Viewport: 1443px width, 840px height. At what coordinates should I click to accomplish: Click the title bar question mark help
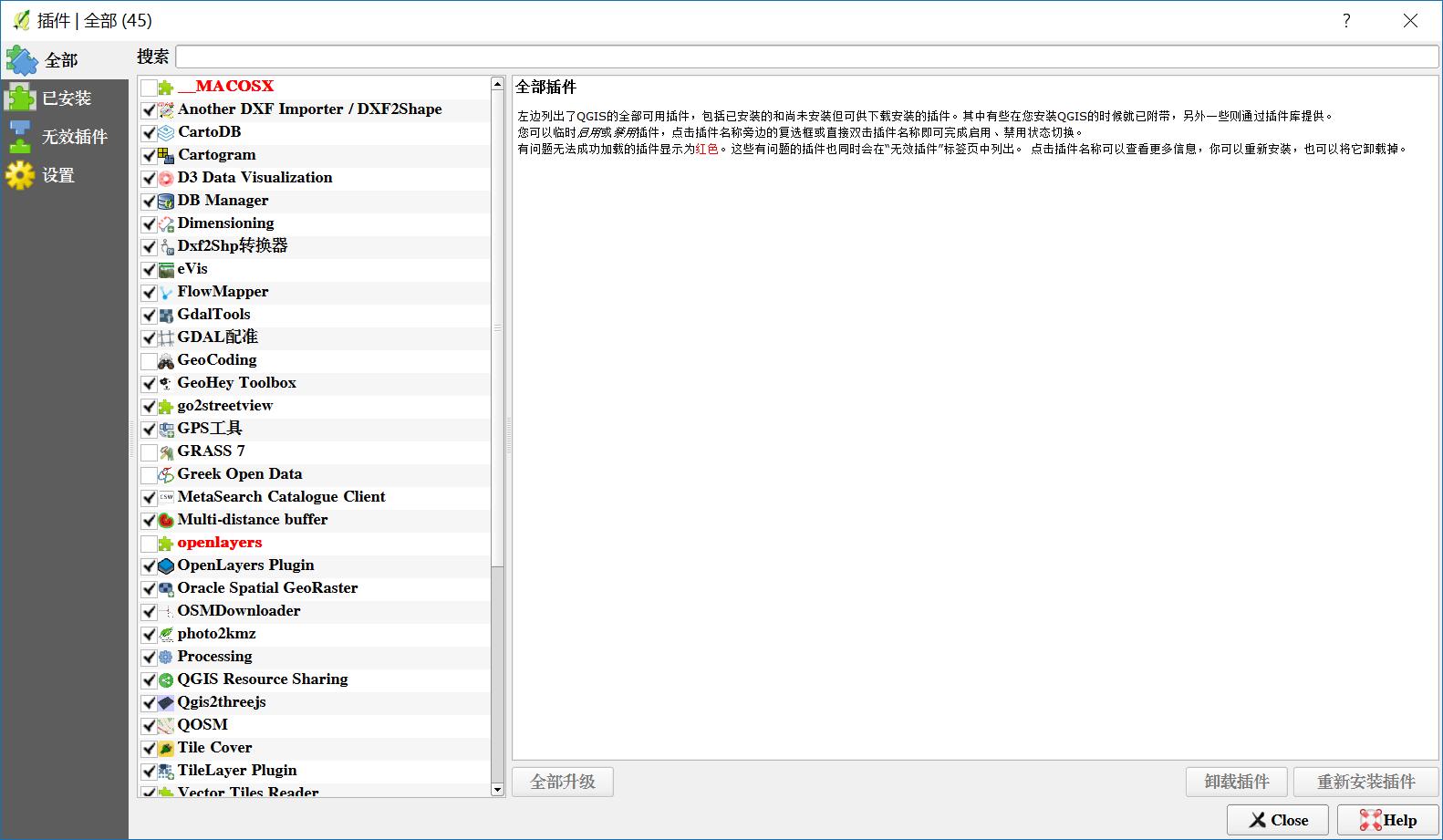point(1346,21)
